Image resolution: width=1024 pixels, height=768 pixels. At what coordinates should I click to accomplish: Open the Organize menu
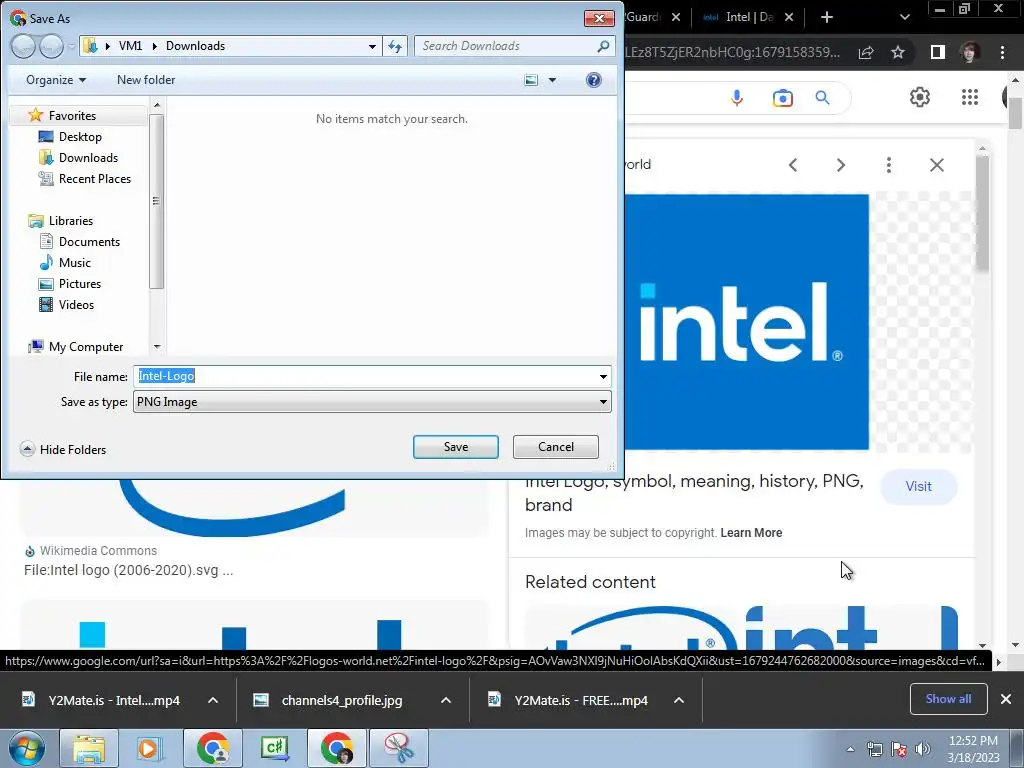pyautogui.click(x=56, y=80)
